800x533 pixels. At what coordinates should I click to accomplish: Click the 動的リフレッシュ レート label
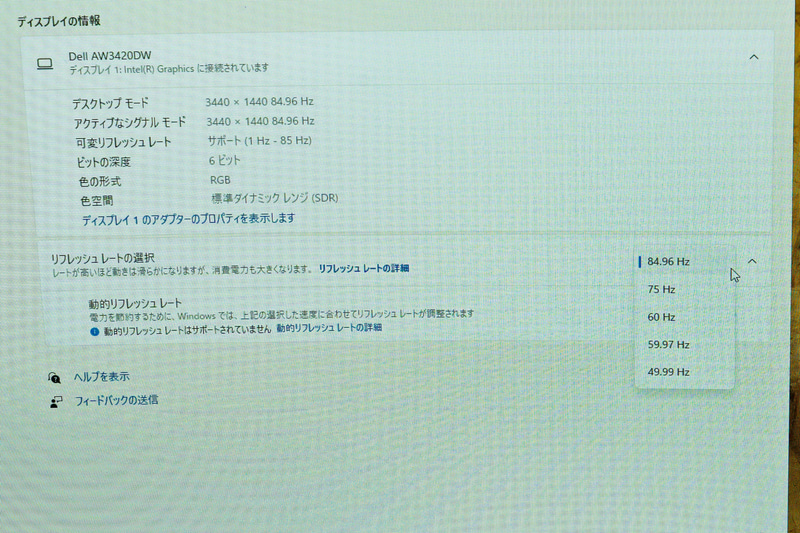pos(135,304)
